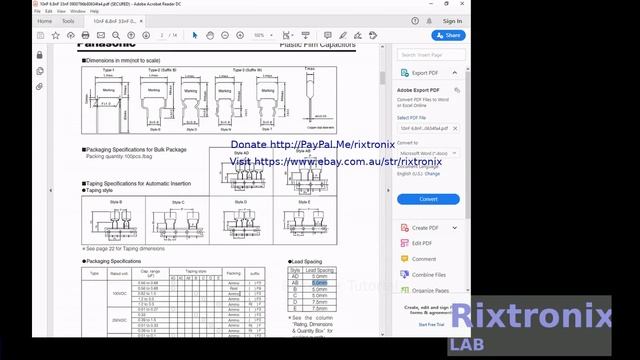Zoom in with the plus icon
640x360 pixels.
tap(240, 36)
